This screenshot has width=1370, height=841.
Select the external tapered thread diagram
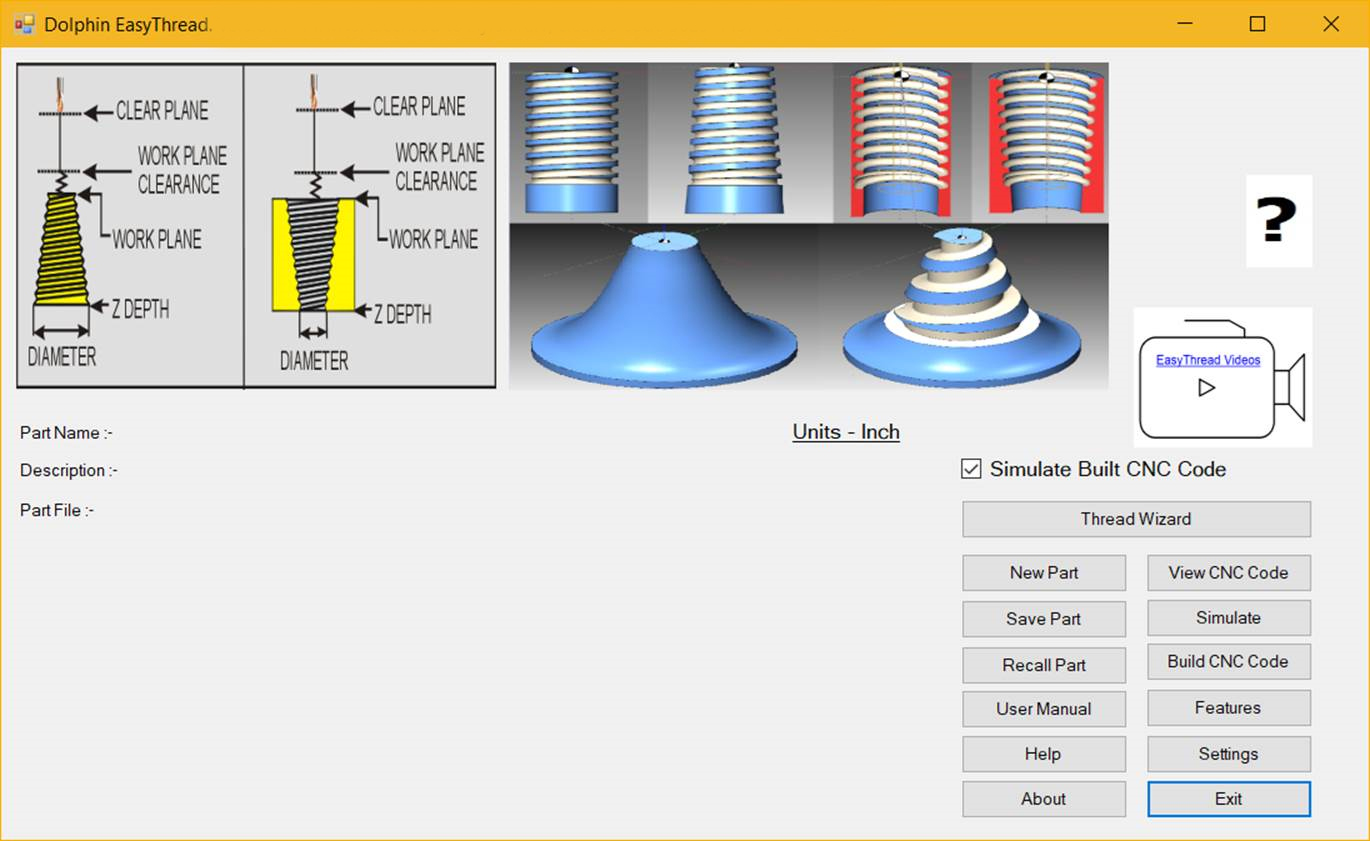pyautogui.click(x=128, y=225)
